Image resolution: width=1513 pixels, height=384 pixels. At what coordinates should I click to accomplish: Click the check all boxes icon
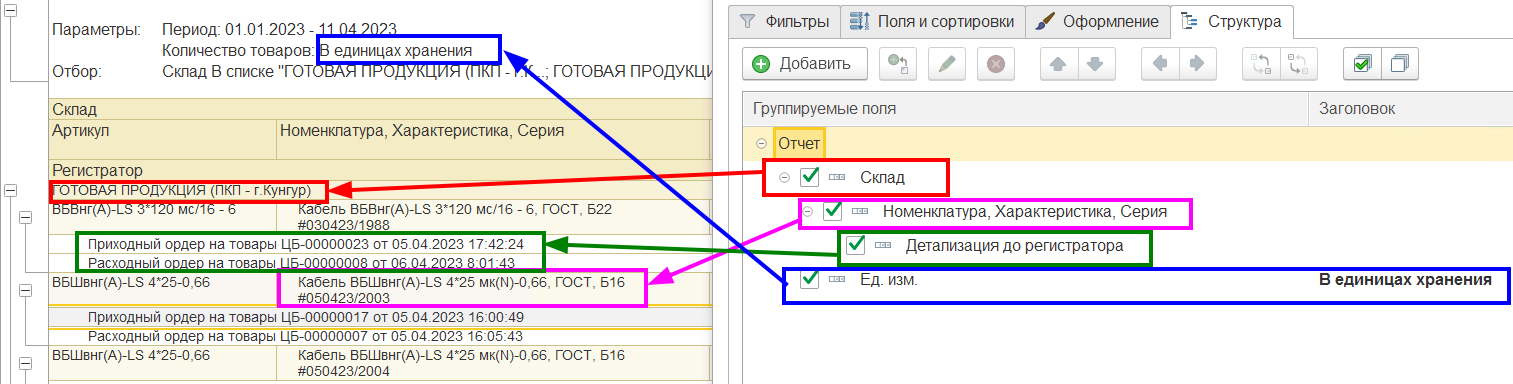(x=1361, y=64)
